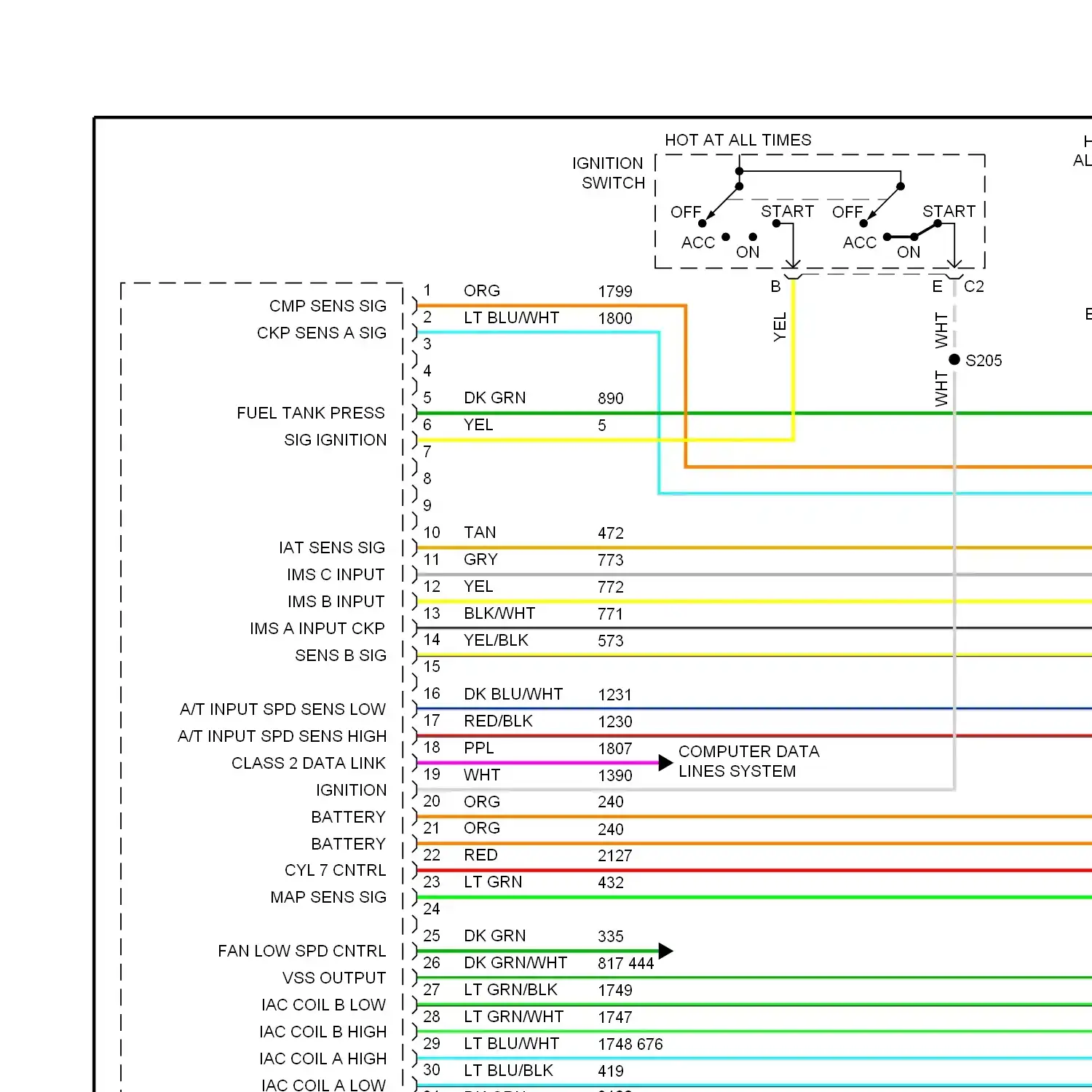1092x1092 pixels.
Task: Click circuit number 773
Action: coord(611,560)
